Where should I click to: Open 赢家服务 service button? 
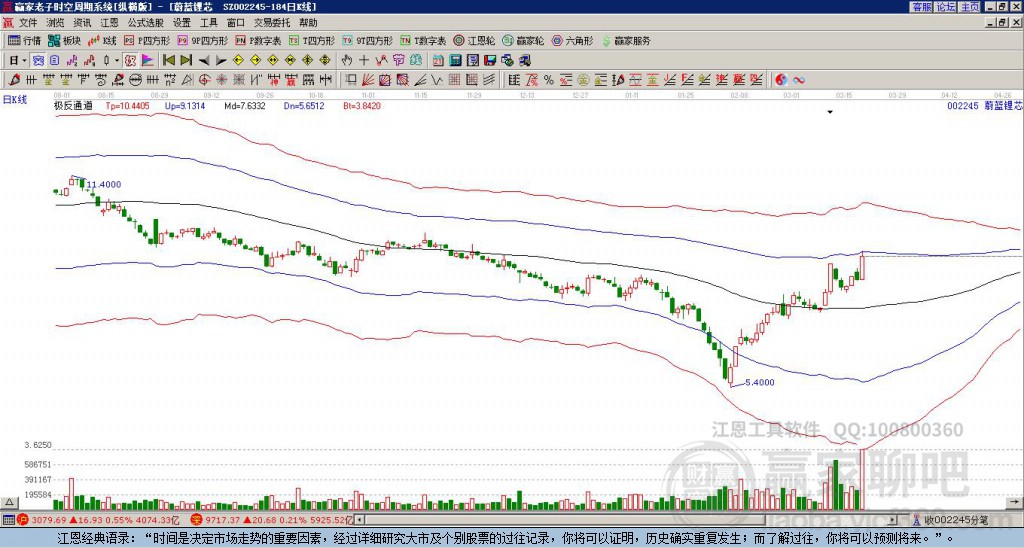click(x=626, y=40)
